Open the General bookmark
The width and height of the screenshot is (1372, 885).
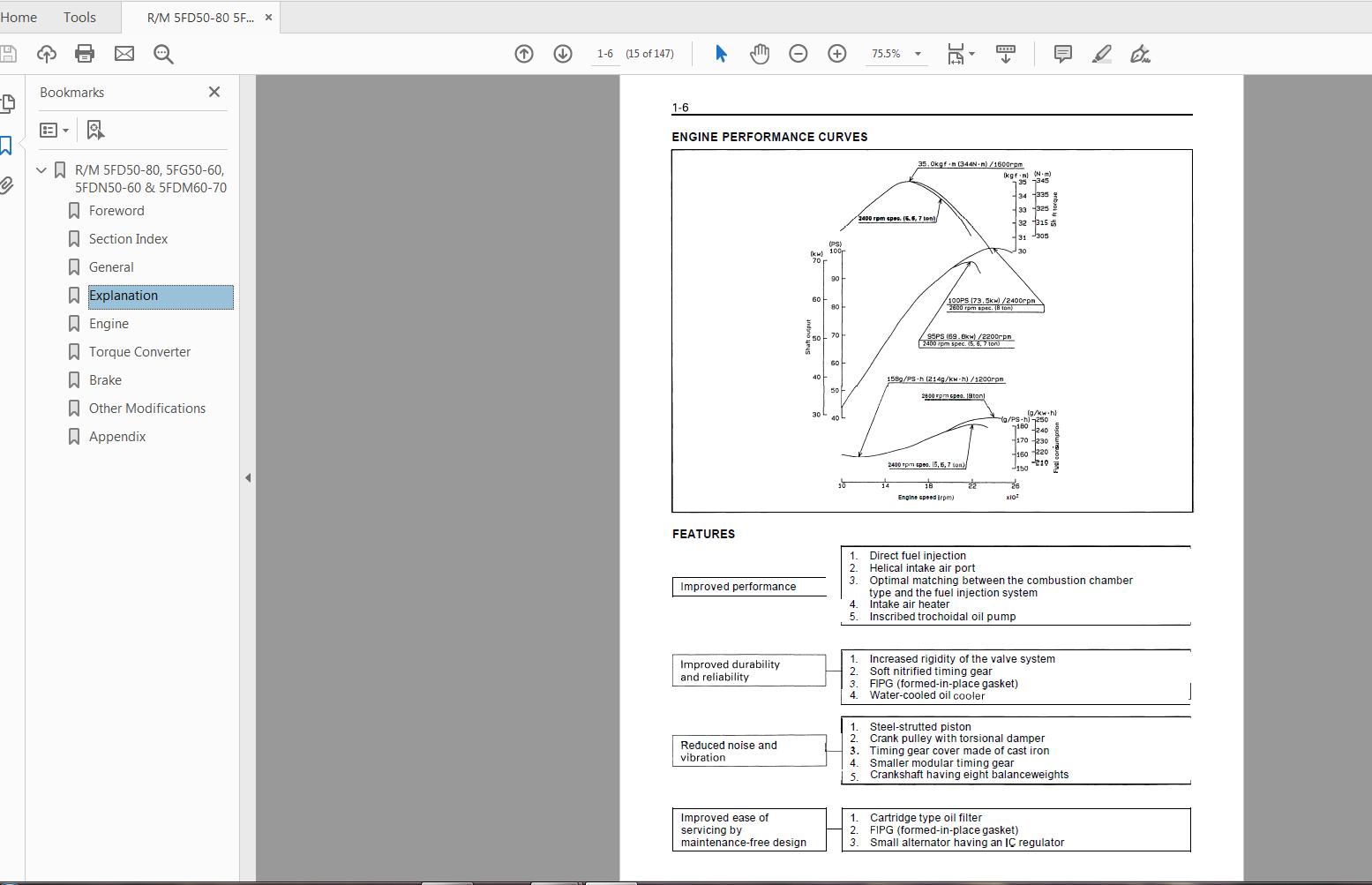click(111, 267)
